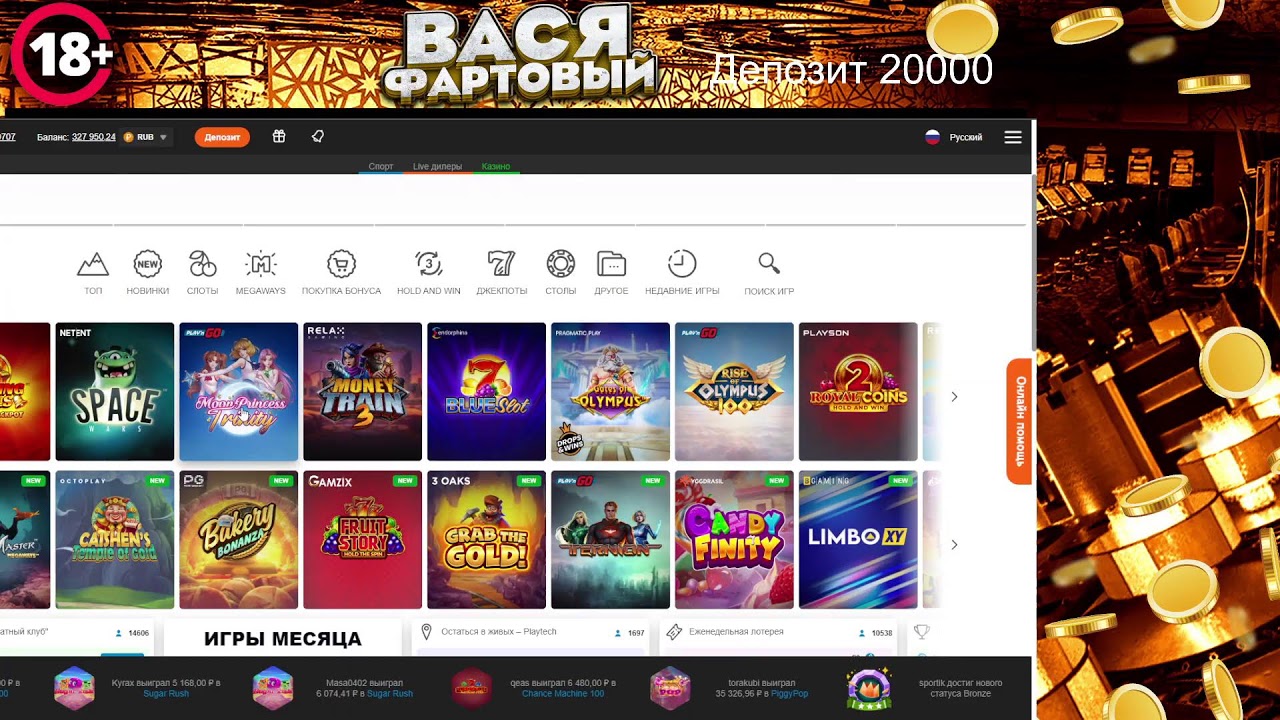Open the НОВИНКИ new games category
Image resolution: width=1280 pixels, height=720 pixels.
pyautogui.click(x=148, y=272)
